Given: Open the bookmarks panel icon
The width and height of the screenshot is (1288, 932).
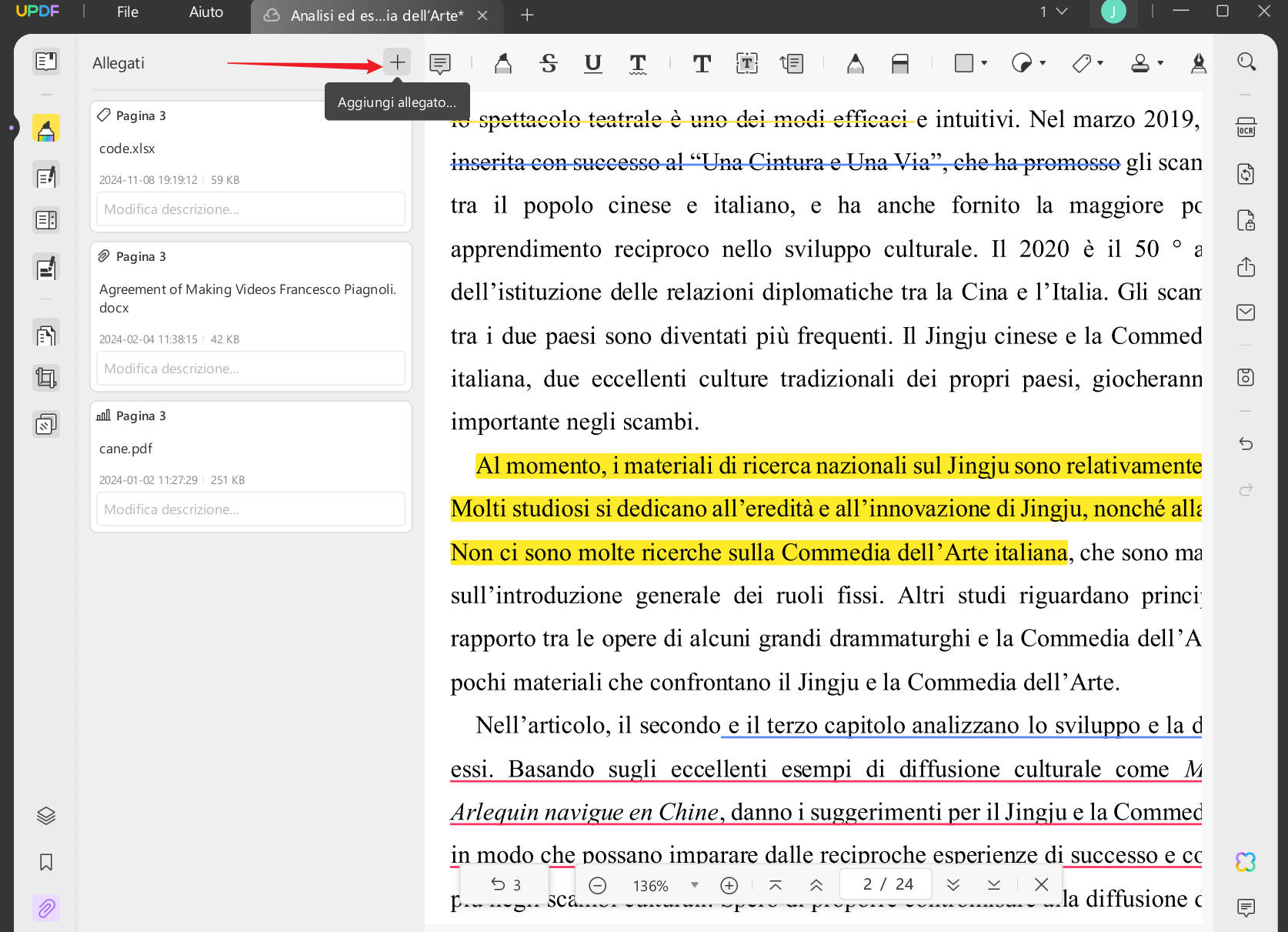Looking at the screenshot, I should pos(46,862).
